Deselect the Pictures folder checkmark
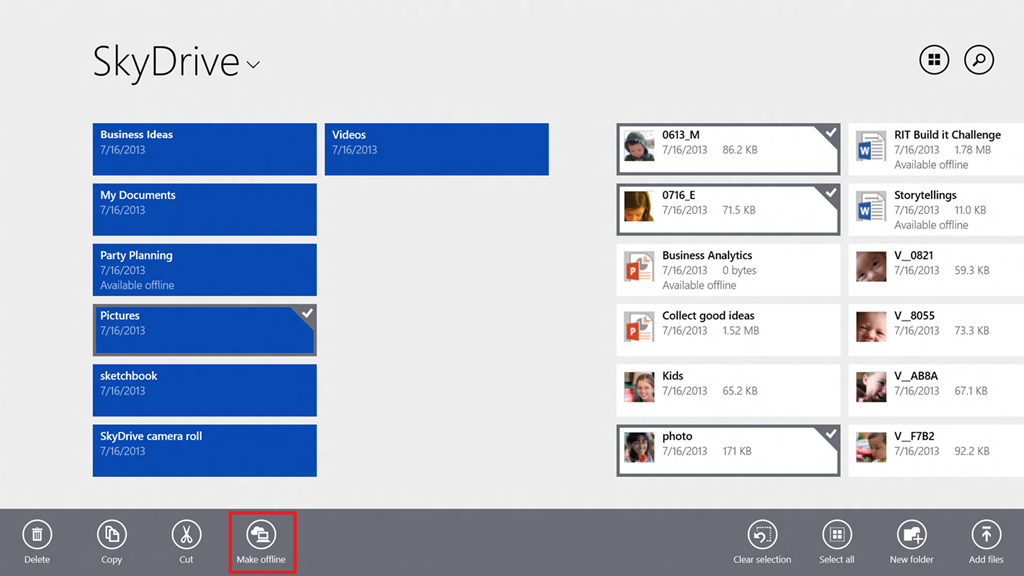Image resolution: width=1024 pixels, height=576 pixels. coord(307,315)
